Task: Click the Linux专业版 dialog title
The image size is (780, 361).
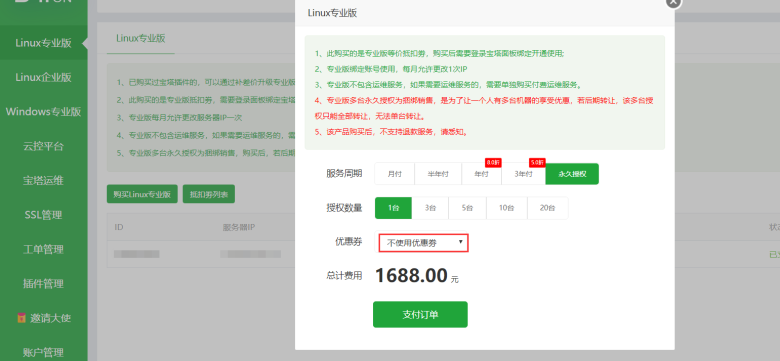Action: [332, 13]
